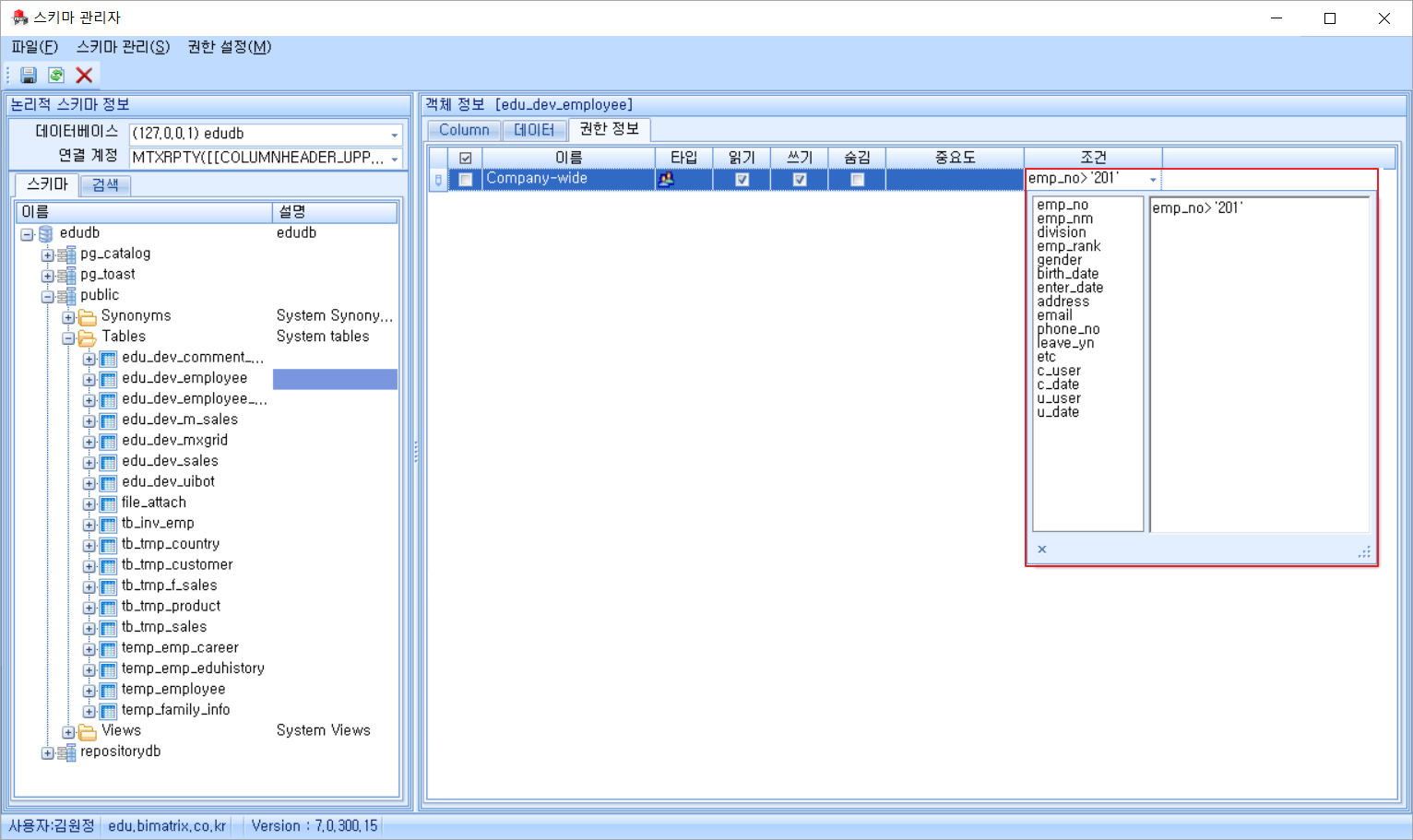Viewport: 1413px width, 840px height.
Task: Click the red X delete toolbar icon
Action: [84, 76]
